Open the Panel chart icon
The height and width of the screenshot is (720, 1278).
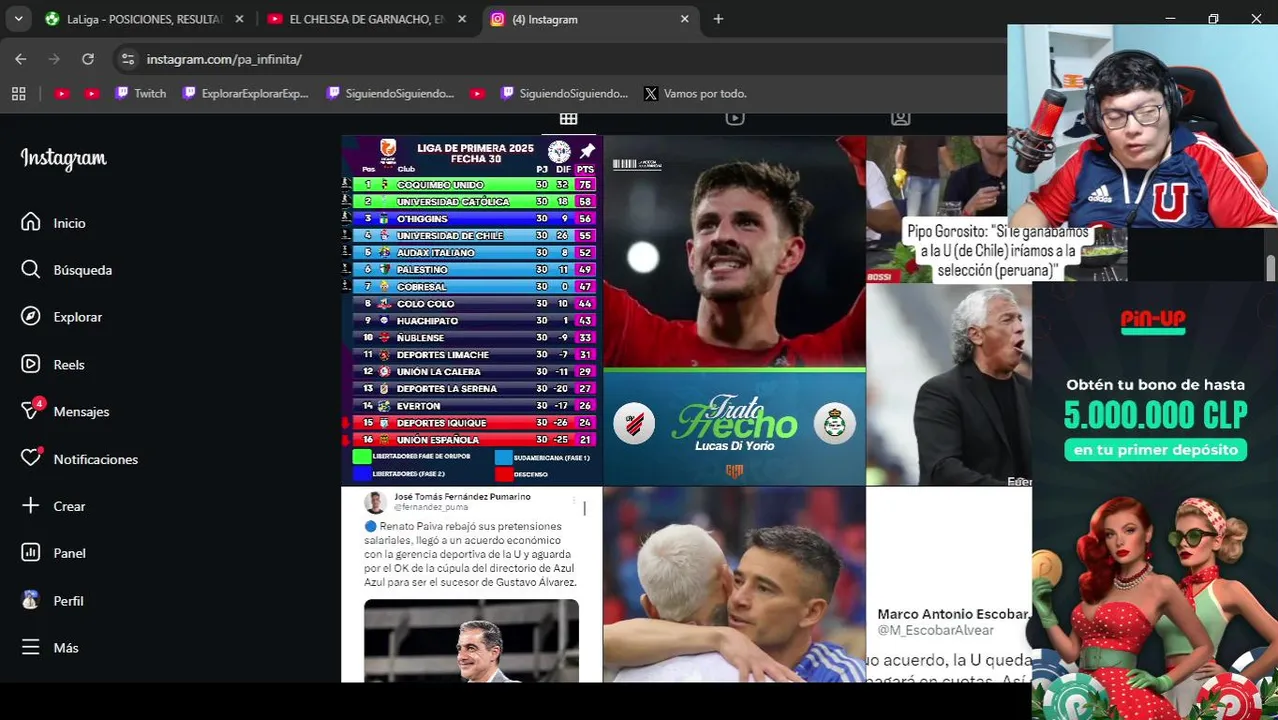[31, 553]
